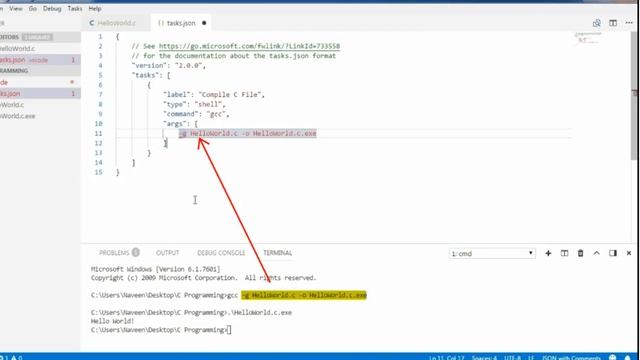
Task: Close the terminal panel with X
Action: (x=629, y=253)
